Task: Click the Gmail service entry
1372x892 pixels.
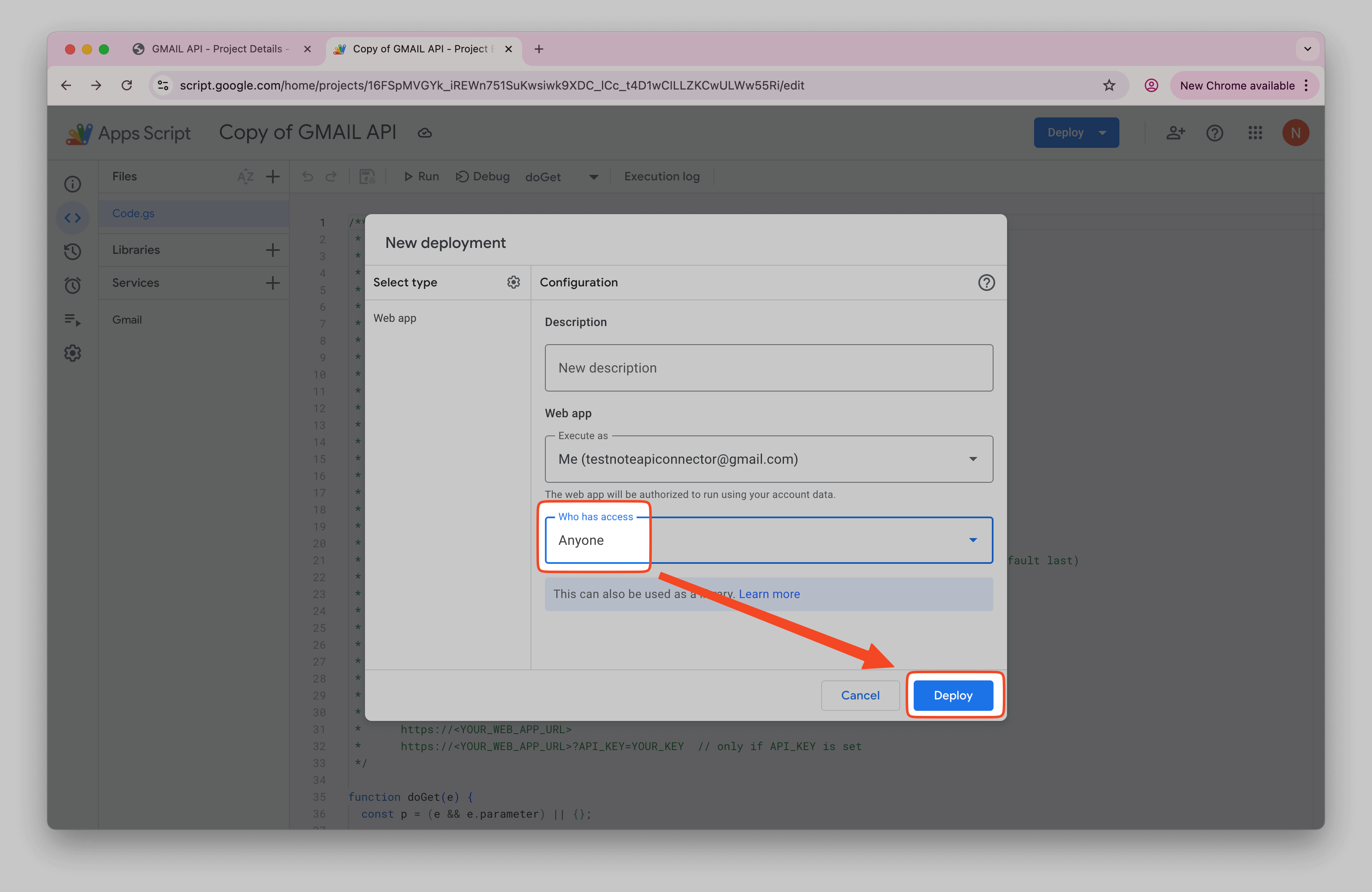Action: [127, 320]
